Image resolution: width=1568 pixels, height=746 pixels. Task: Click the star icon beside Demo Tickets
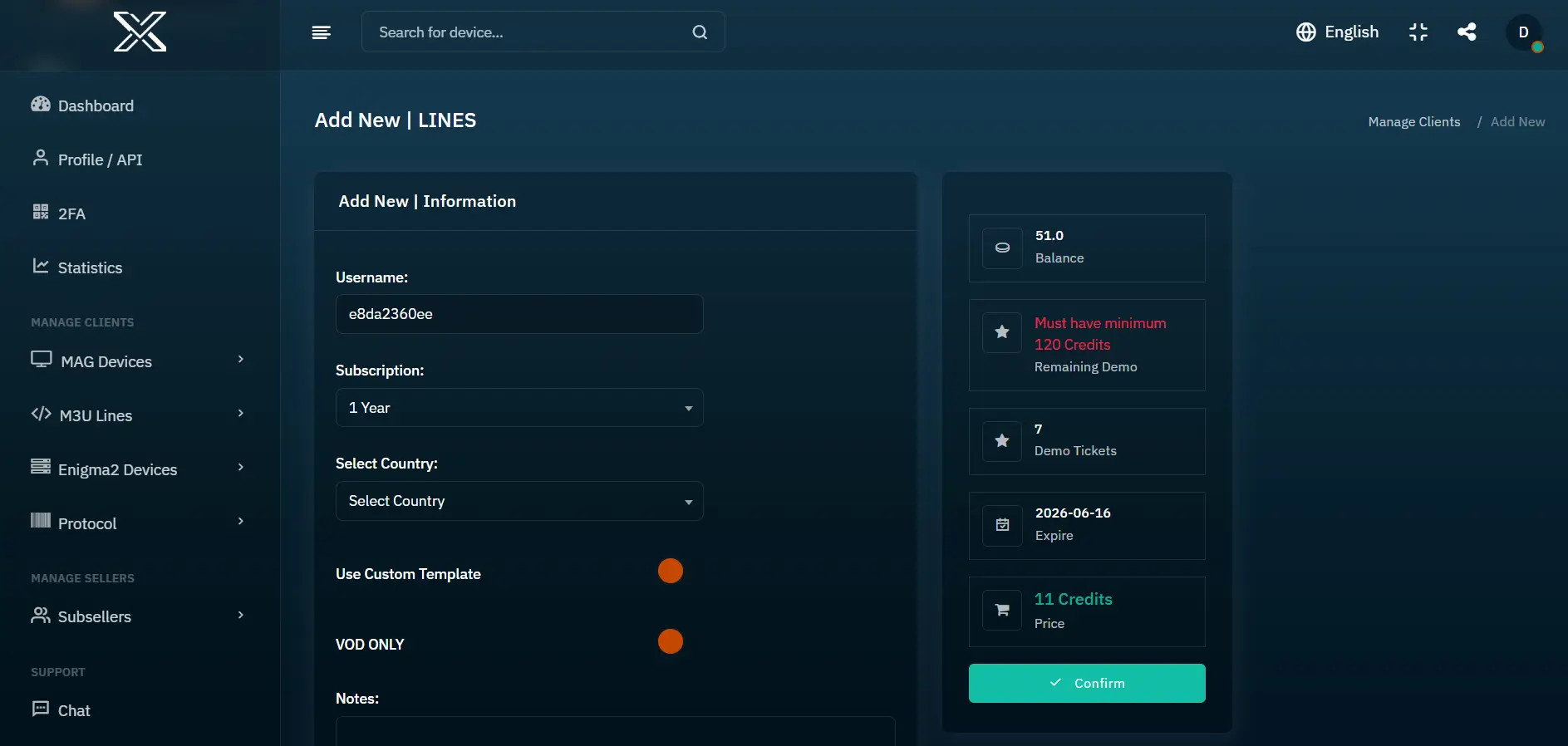[1002, 441]
